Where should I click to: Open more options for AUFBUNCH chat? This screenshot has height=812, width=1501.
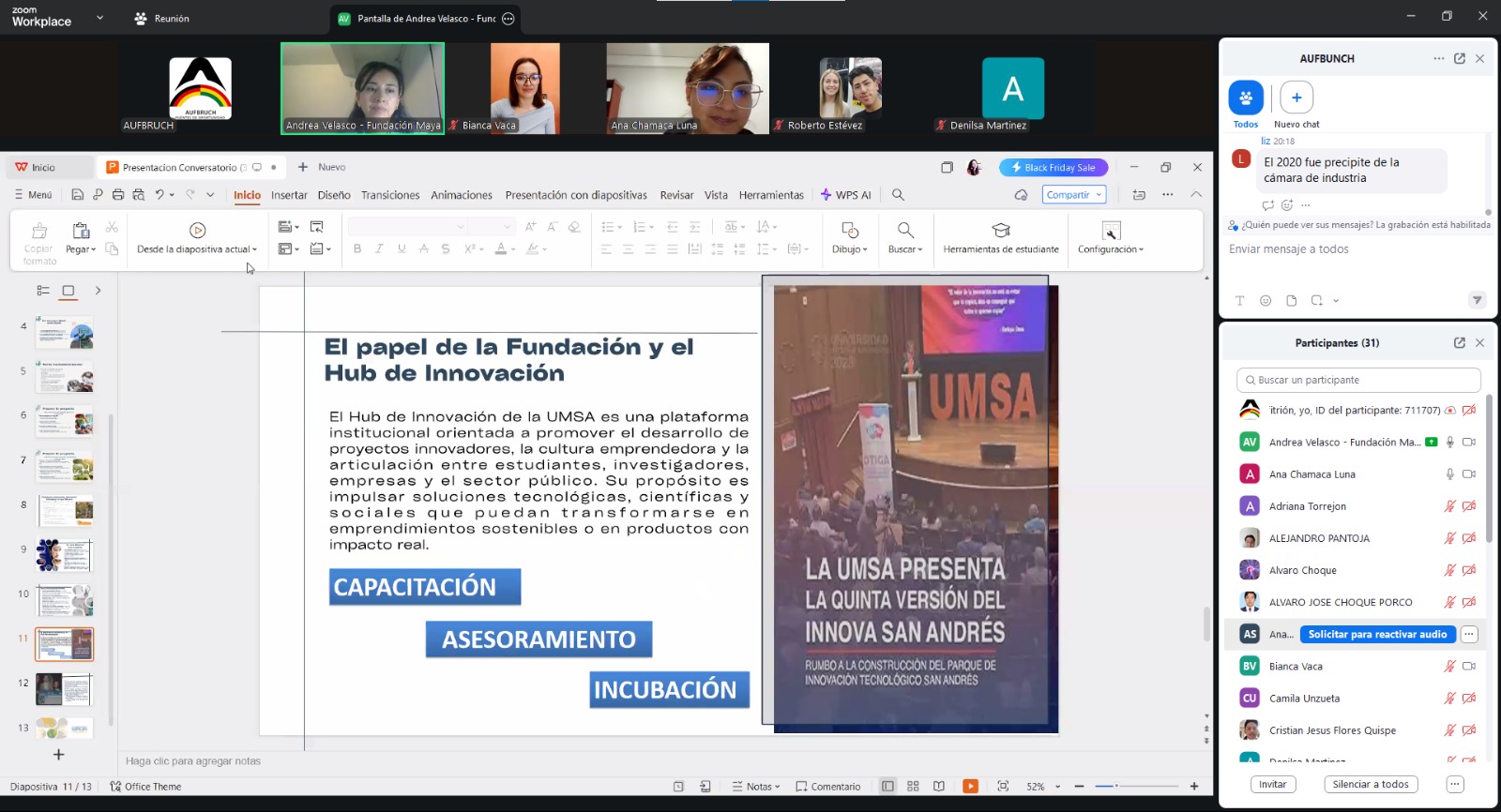tap(1438, 58)
